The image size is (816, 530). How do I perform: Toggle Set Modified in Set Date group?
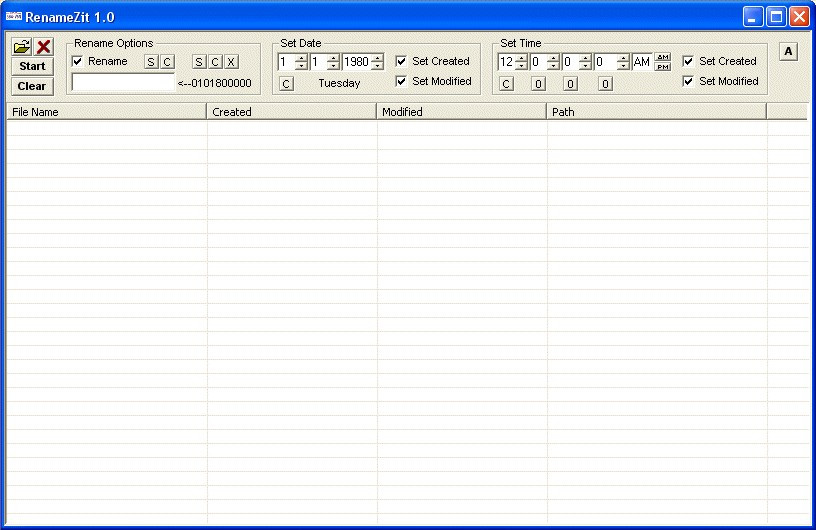coord(401,81)
